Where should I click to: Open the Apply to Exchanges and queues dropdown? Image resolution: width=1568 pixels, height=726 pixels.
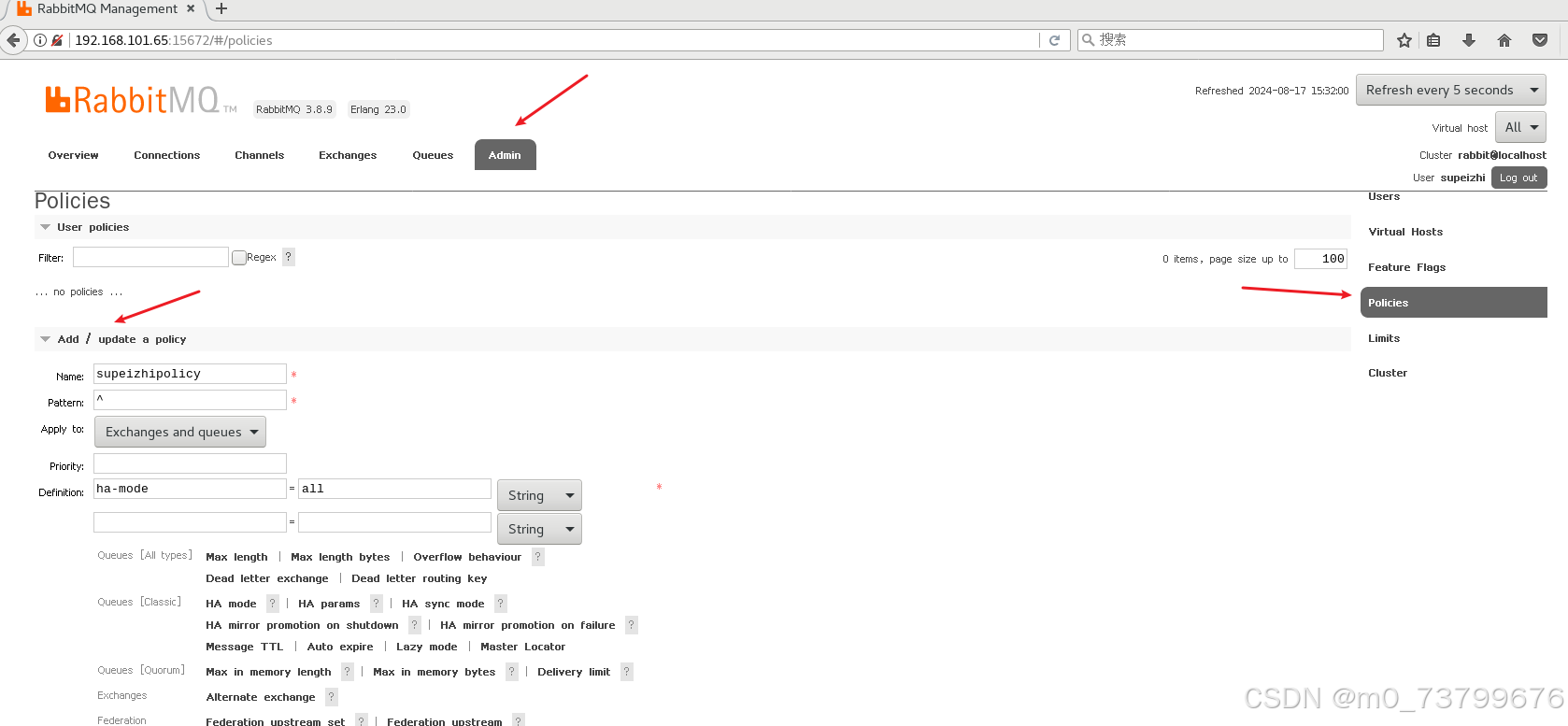coord(180,432)
